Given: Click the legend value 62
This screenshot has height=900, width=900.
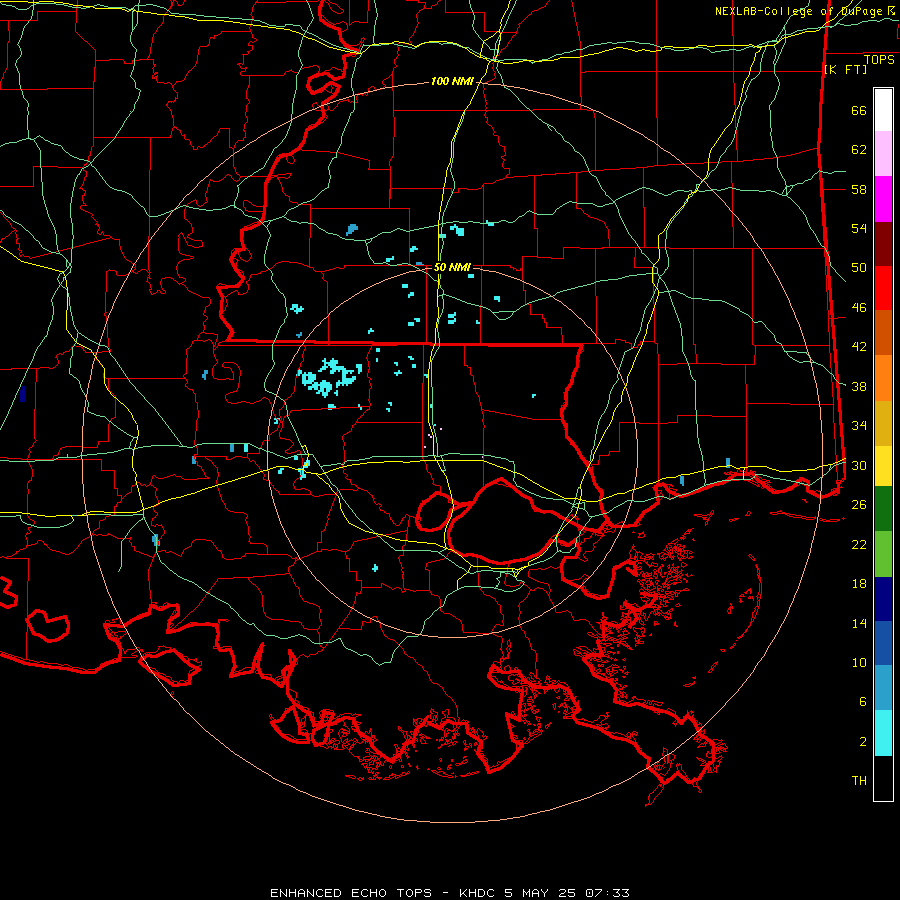Looking at the screenshot, I should (859, 150).
